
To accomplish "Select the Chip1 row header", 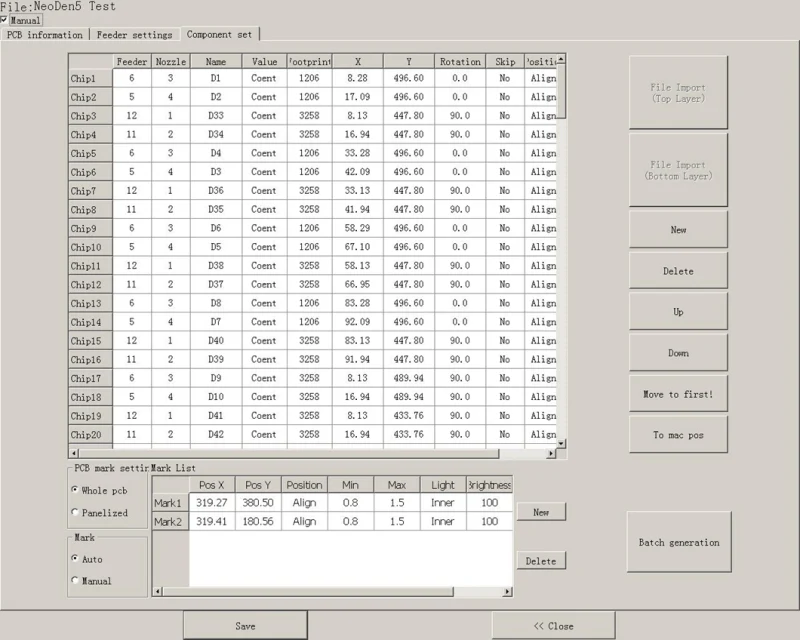I will 90,79.
